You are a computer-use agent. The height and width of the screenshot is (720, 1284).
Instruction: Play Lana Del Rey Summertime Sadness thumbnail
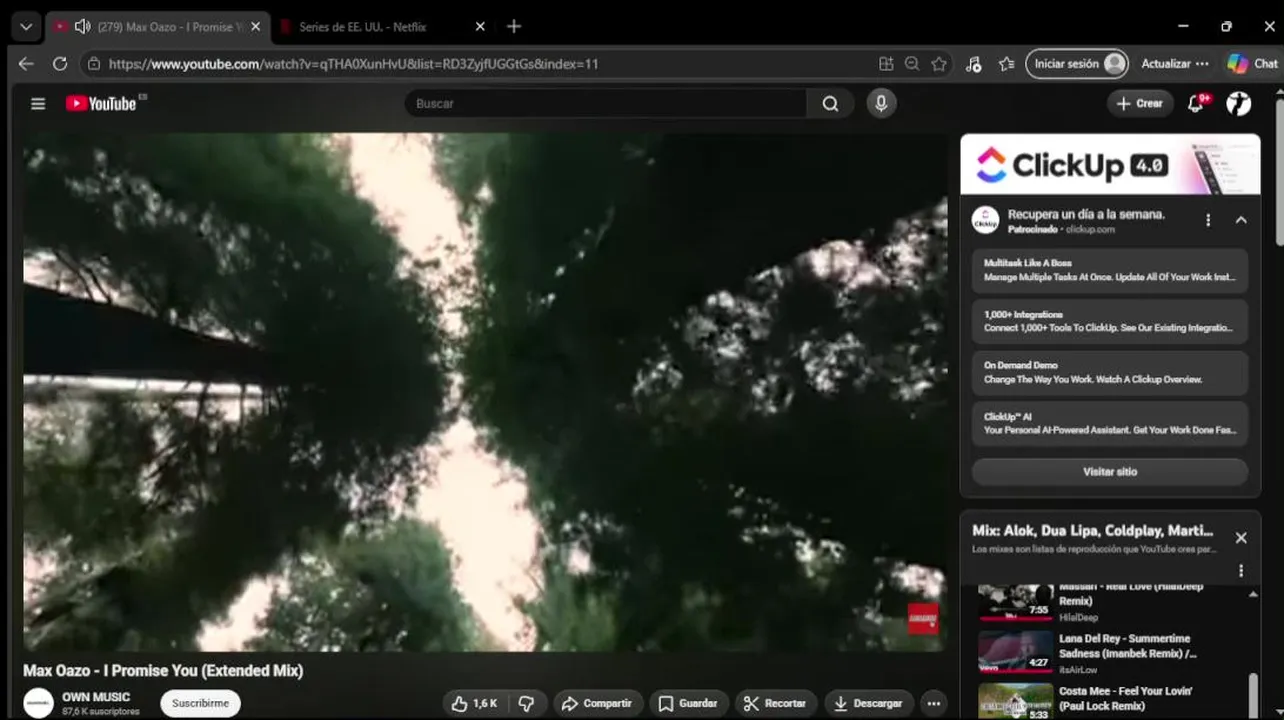[1015, 653]
